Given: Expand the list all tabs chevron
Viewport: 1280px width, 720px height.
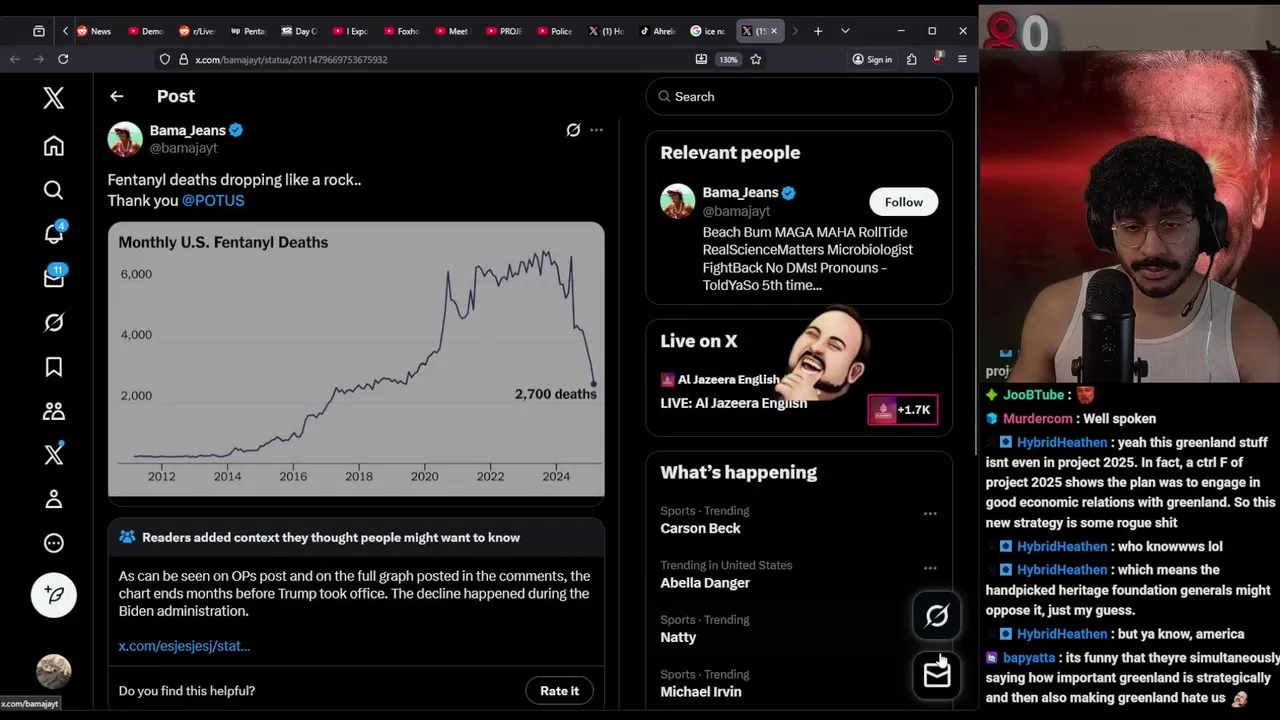Looking at the screenshot, I should (x=845, y=31).
